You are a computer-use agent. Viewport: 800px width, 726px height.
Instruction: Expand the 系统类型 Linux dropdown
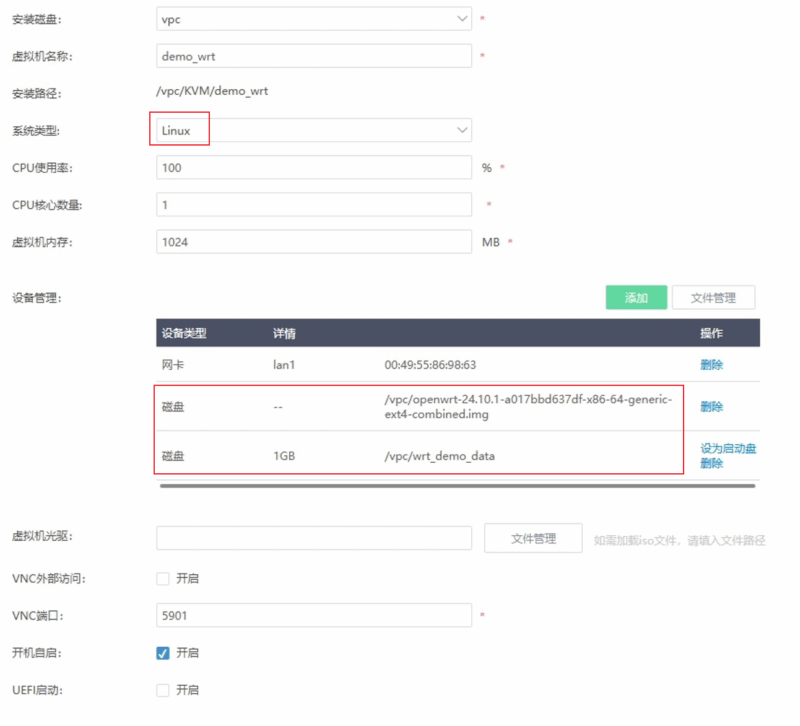tap(313, 130)
